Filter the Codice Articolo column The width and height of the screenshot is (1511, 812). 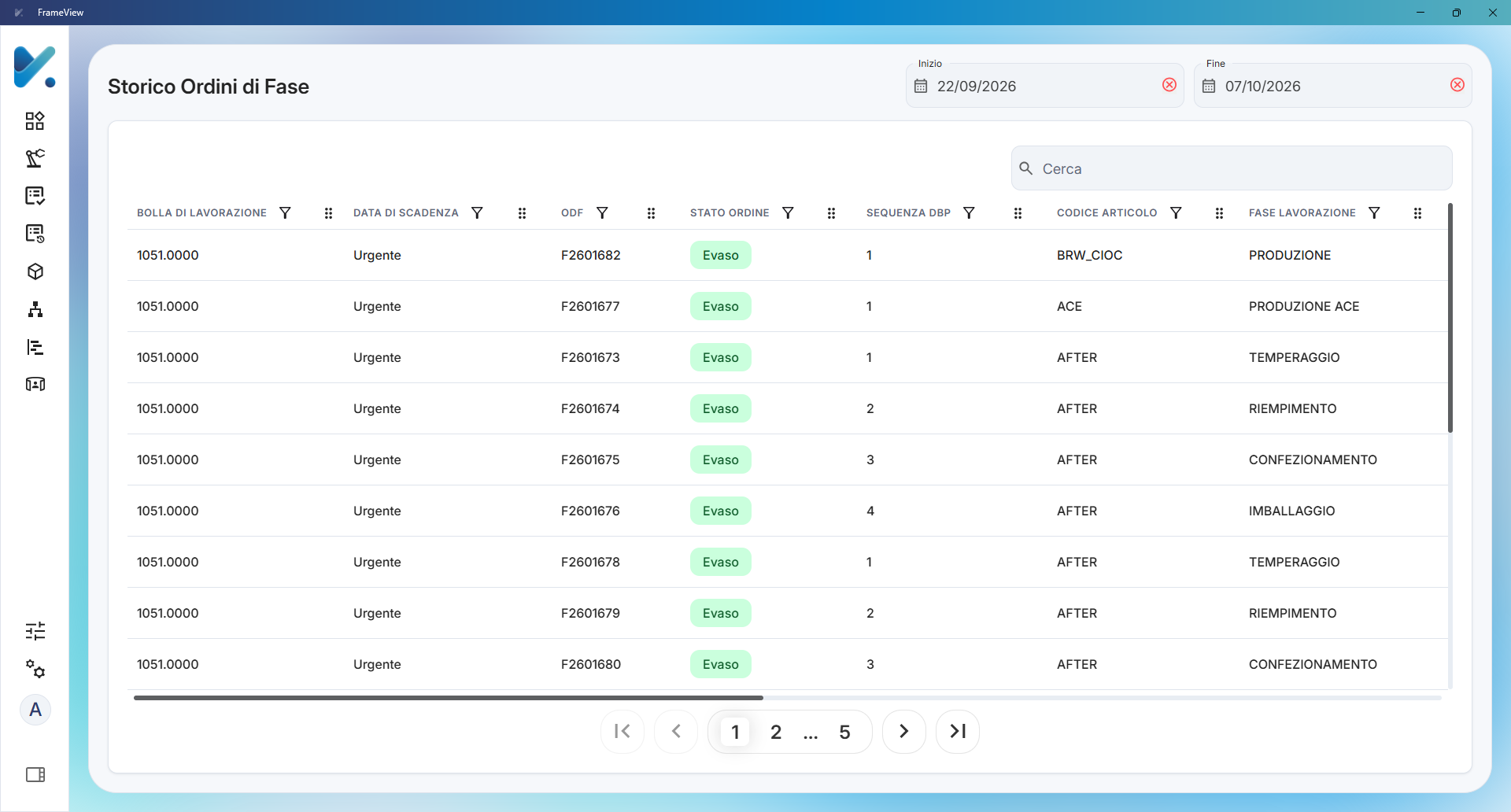1176,213
